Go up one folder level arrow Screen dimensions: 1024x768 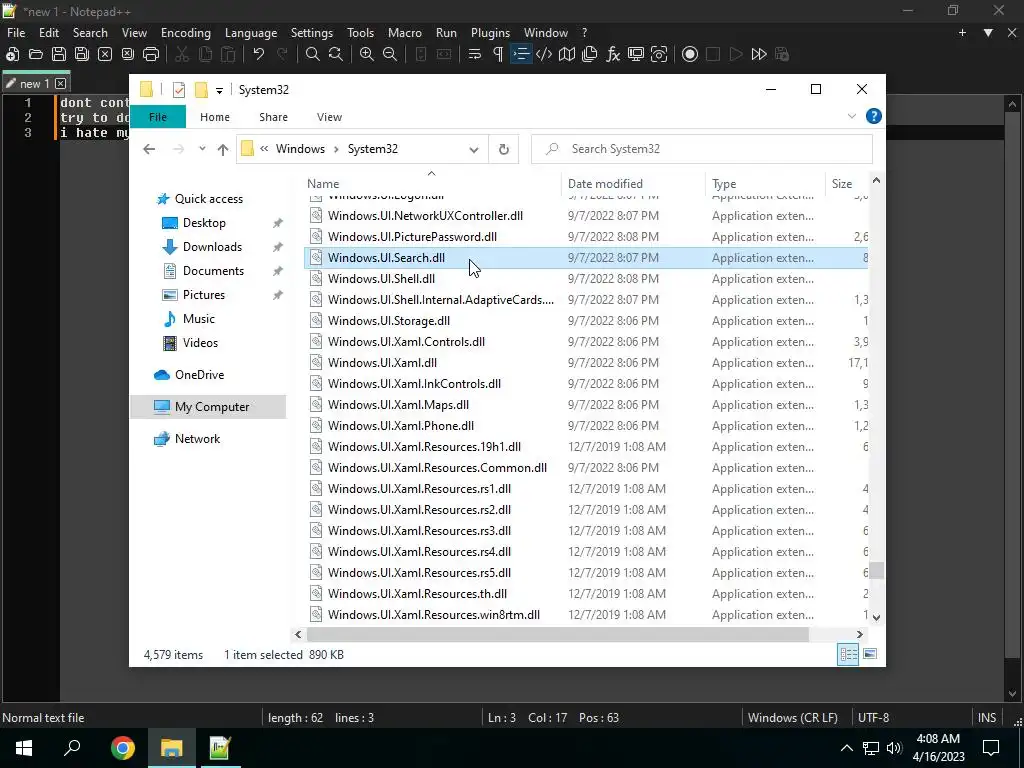(x=223, y=150)
